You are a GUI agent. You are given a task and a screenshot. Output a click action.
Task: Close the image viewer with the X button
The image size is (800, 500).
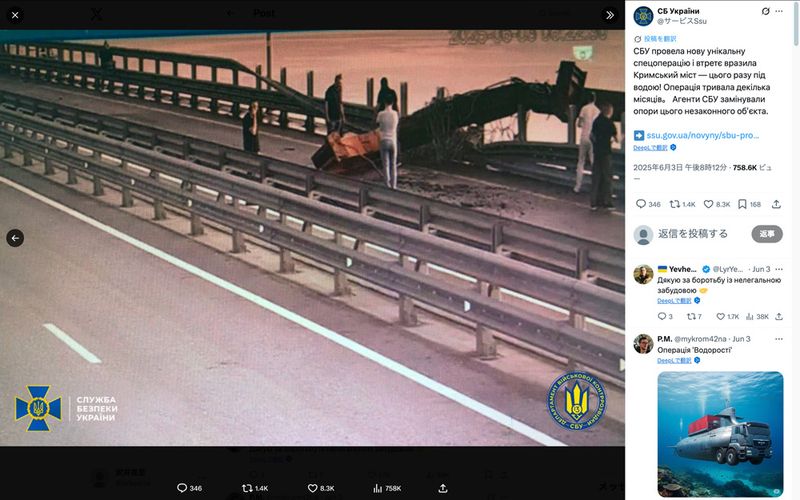[x=15, y=15]
